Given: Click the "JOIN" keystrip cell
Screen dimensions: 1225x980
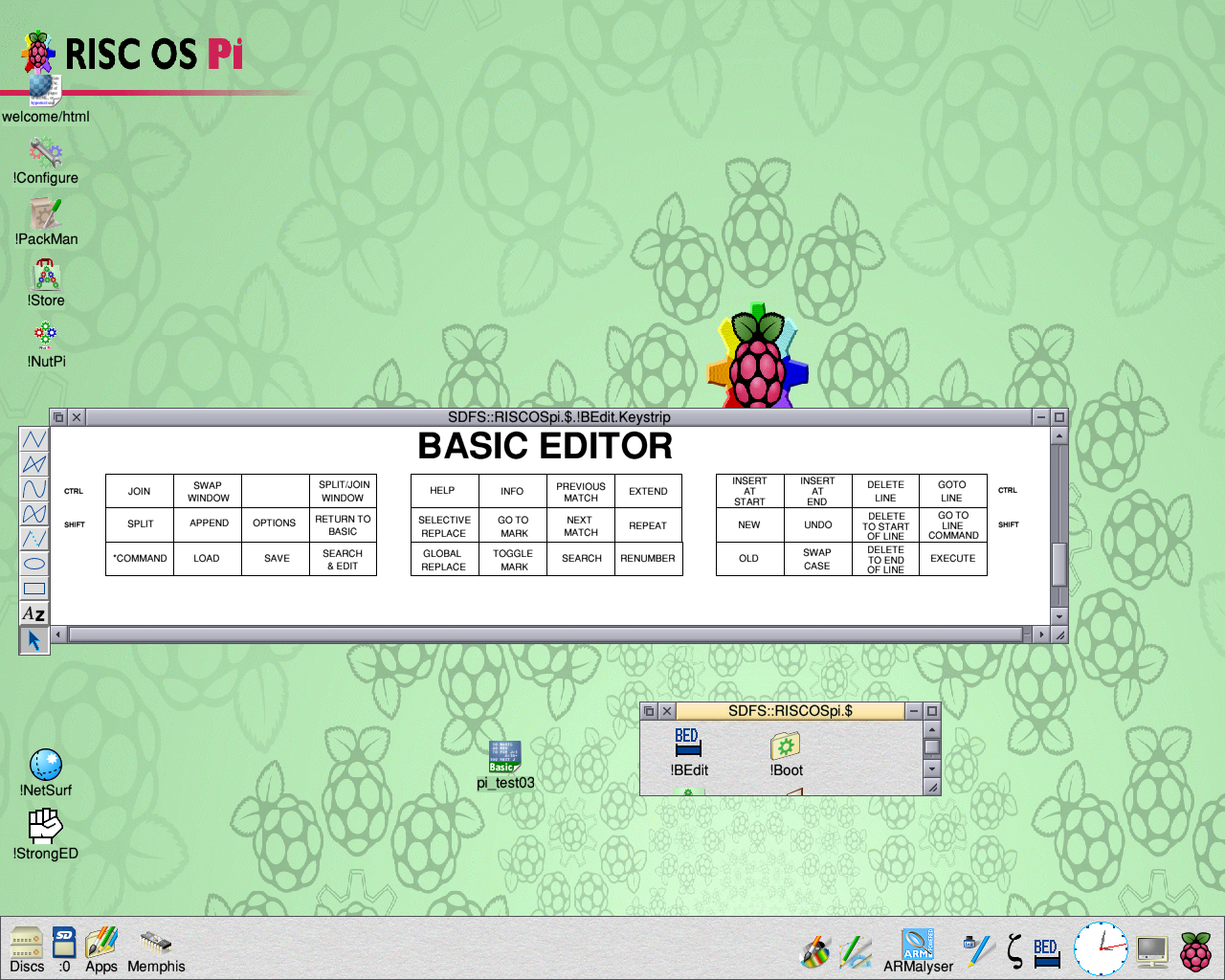Looking at the screenshot, I should coord(140,491).
